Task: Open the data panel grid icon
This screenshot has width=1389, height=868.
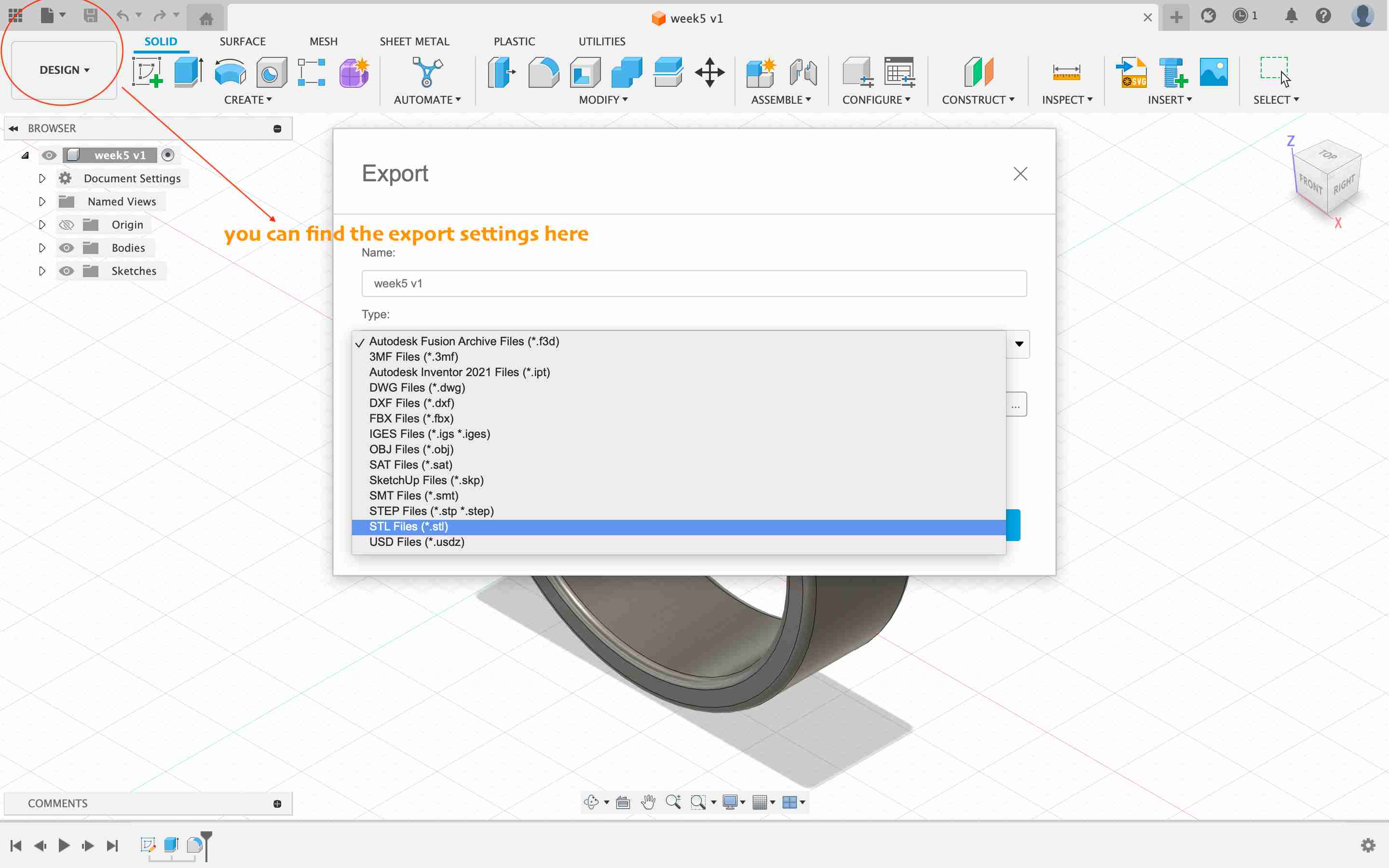Action: coord(15,15)
